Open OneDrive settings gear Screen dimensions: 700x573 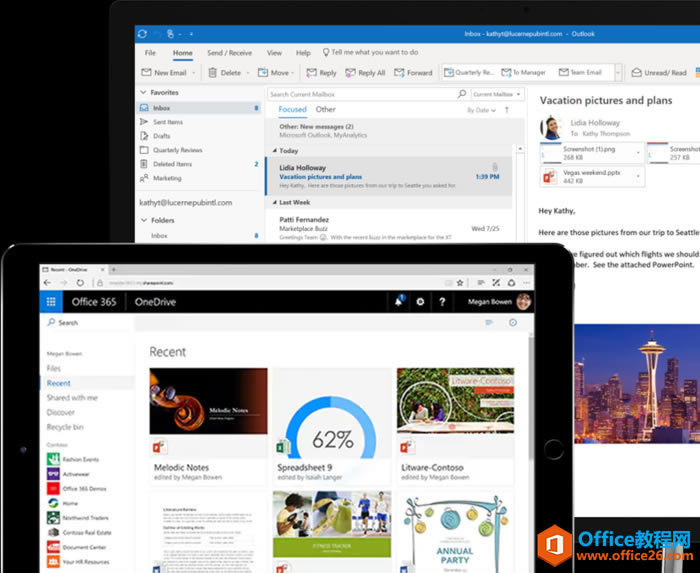click(x=420, y=302)
